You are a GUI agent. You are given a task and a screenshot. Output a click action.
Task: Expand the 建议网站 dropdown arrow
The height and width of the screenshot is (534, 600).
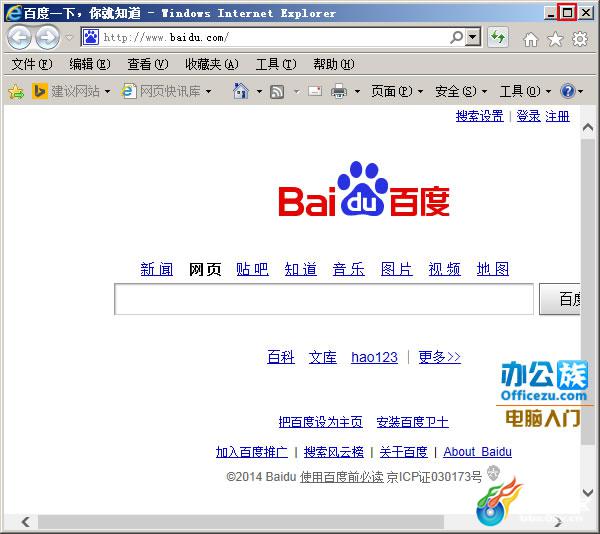[x=108, y=91]
